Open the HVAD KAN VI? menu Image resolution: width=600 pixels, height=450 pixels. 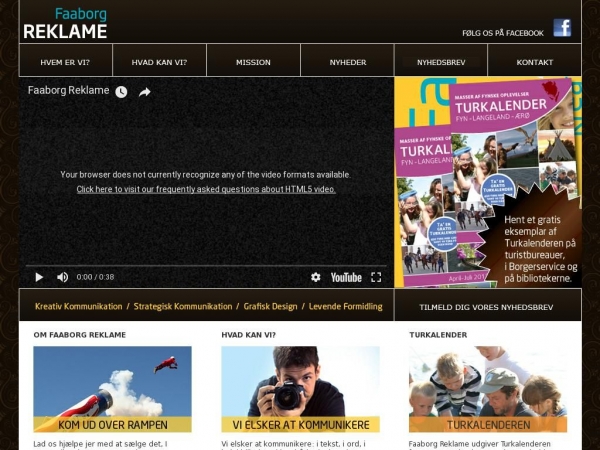159,62
